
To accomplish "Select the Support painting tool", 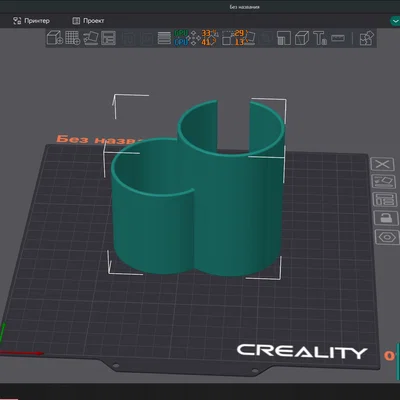I will coord(284,38).
